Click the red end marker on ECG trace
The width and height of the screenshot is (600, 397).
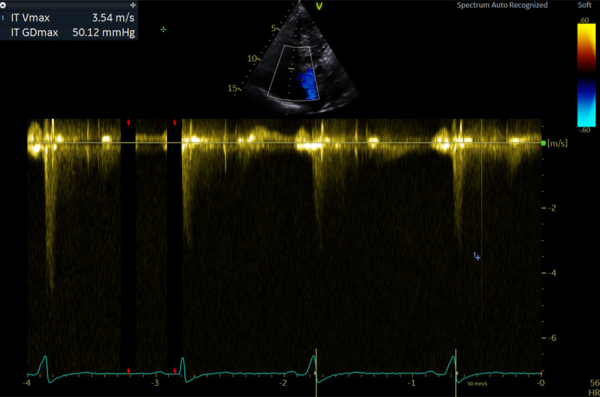point(541,372)
